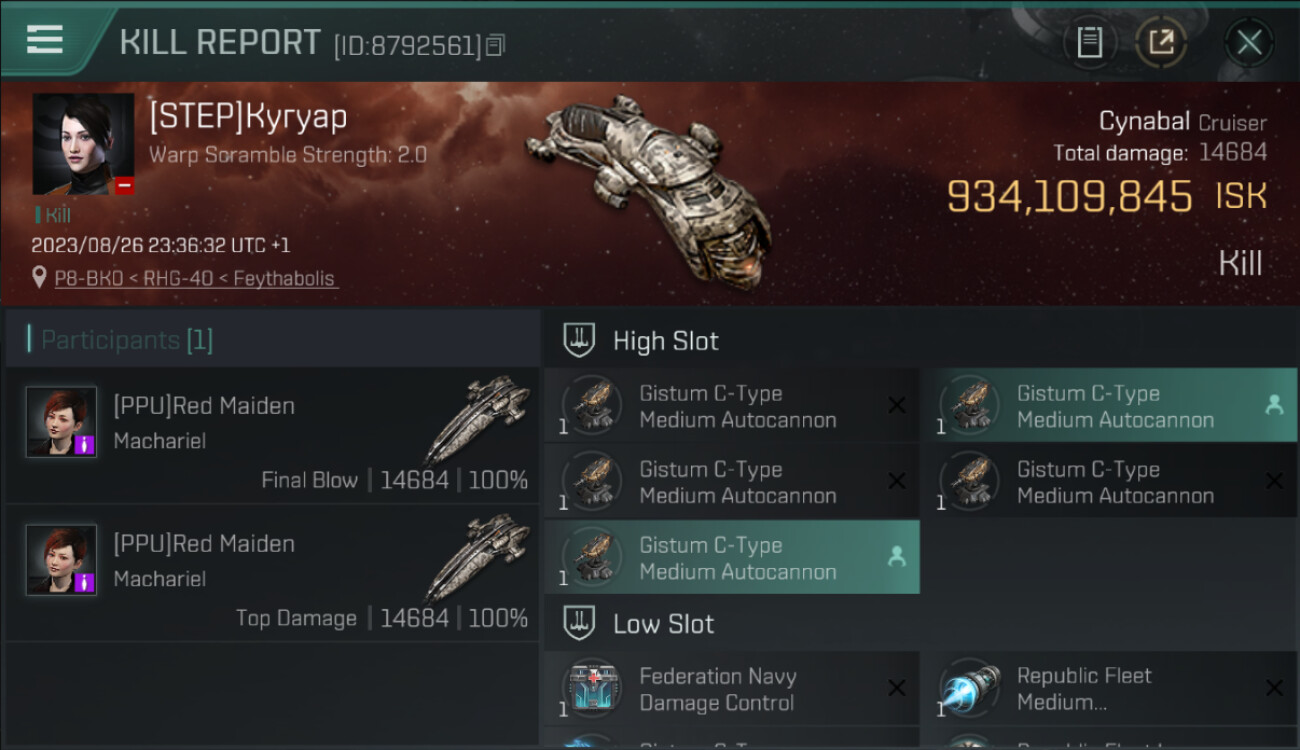Click Red Maiden's portrait in Final Blow row

coord(61,422)
